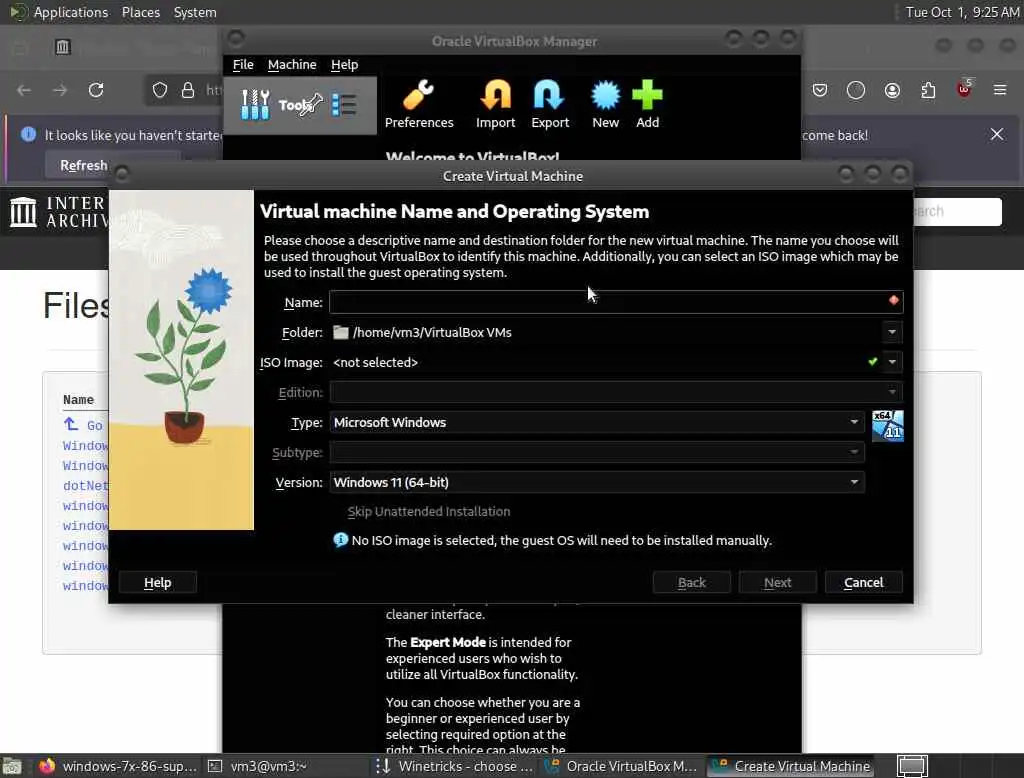Viewport: 1024px width, 778px height.
Task: Expand the Folder dropdown
Action: [892, 332]
